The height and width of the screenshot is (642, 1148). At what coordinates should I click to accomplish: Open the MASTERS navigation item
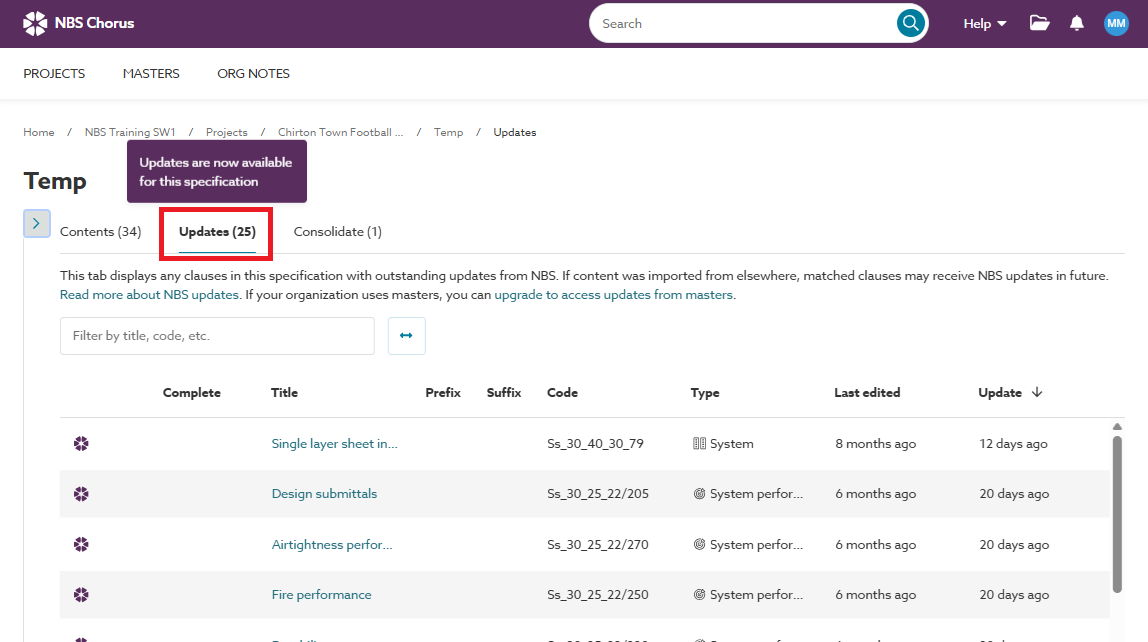pyautogui.click(x=151, y=73)
